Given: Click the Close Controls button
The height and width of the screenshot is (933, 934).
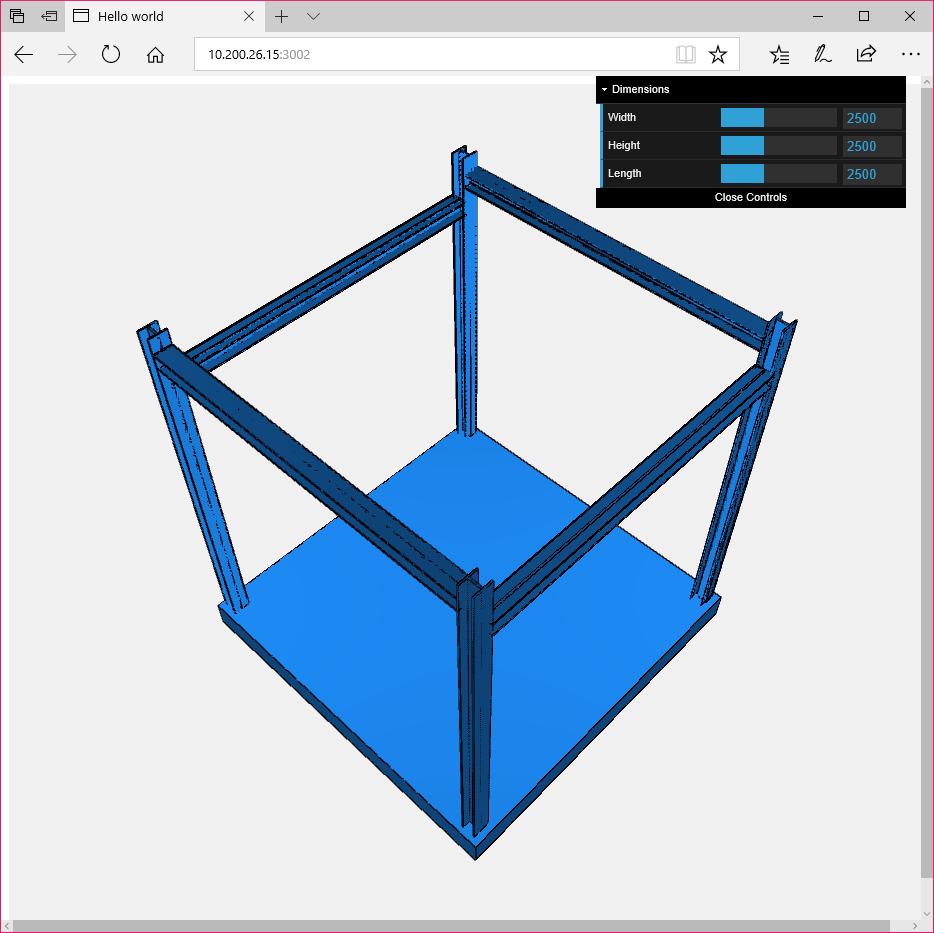Looking at the screenshot, I should (x=750, y=197).
